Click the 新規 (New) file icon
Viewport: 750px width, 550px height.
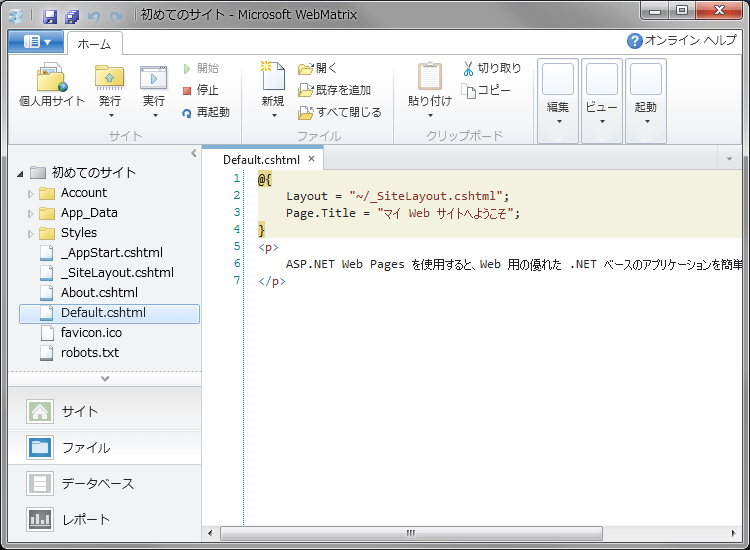click(273, 76)
